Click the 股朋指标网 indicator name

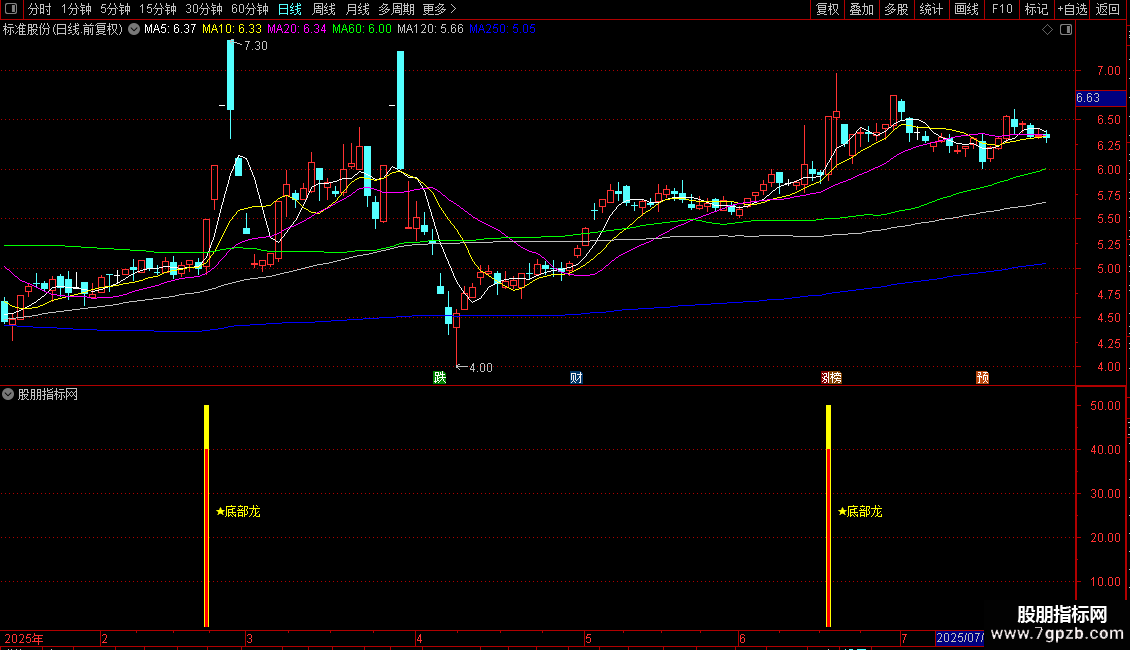pos(48,394)
